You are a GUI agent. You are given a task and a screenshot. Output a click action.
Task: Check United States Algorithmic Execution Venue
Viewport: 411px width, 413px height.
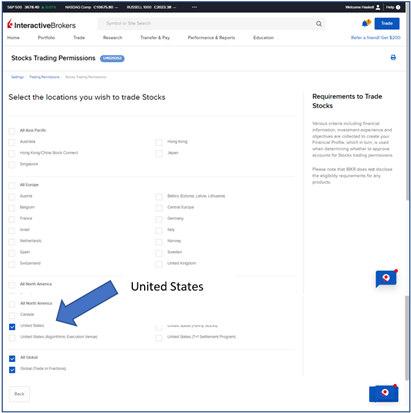[x=12, y=338]
